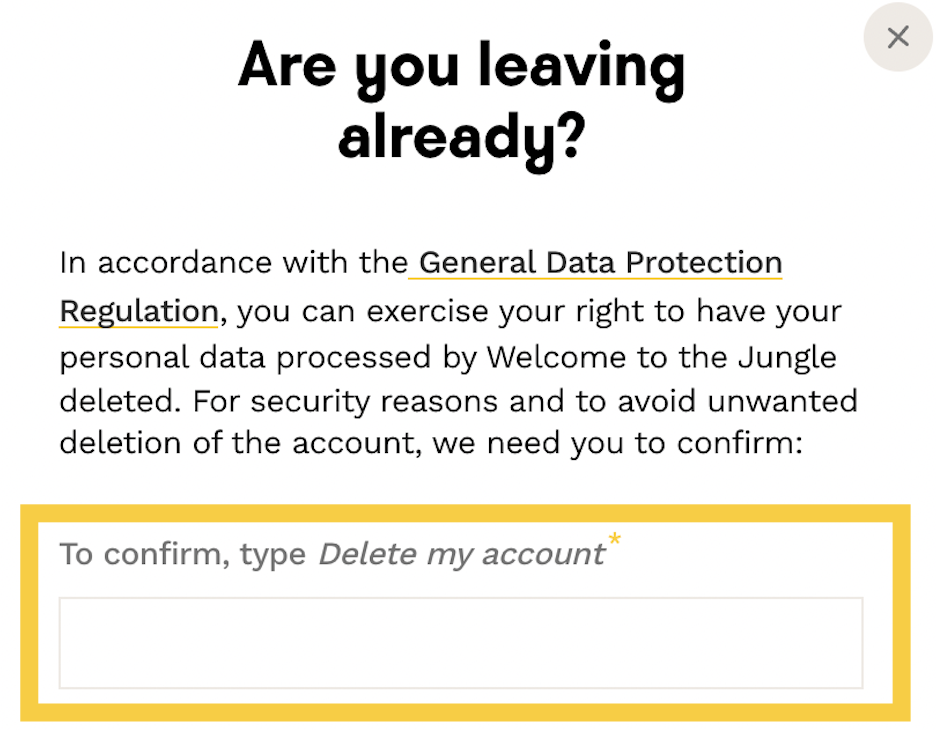Focus the delete confirmation text field
The width and height of the screenshot is (936, 730).
pos(460,643)
